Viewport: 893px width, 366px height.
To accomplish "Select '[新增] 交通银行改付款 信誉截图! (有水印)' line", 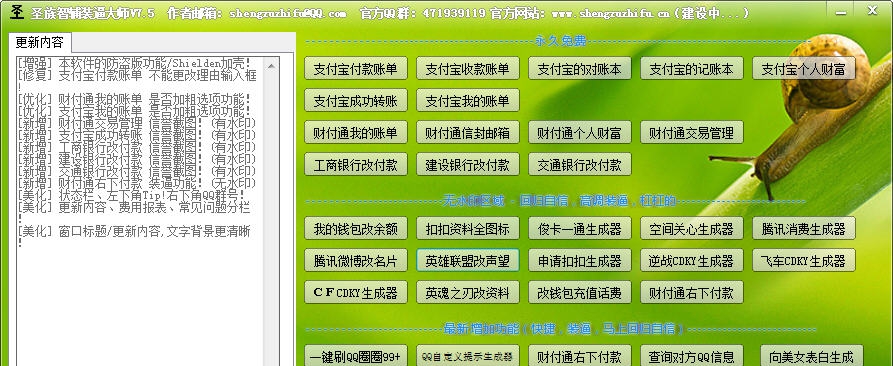I will tap(137, 171).
